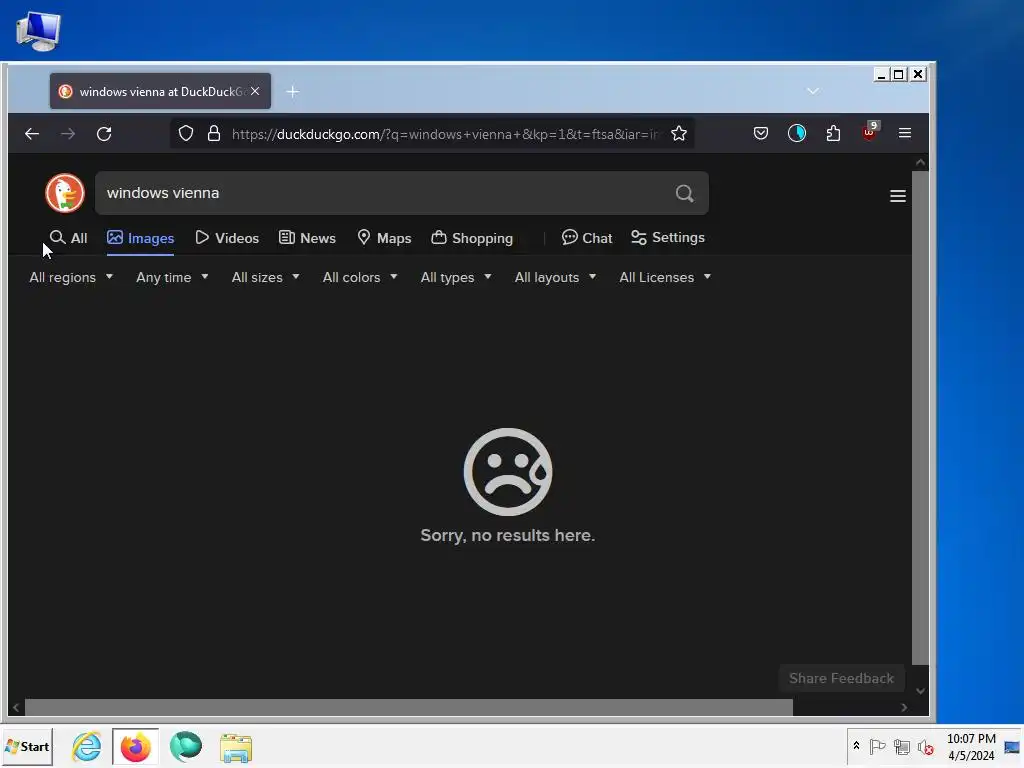Open Firefox application menu

pyautogui.click(x=904, y=133)
